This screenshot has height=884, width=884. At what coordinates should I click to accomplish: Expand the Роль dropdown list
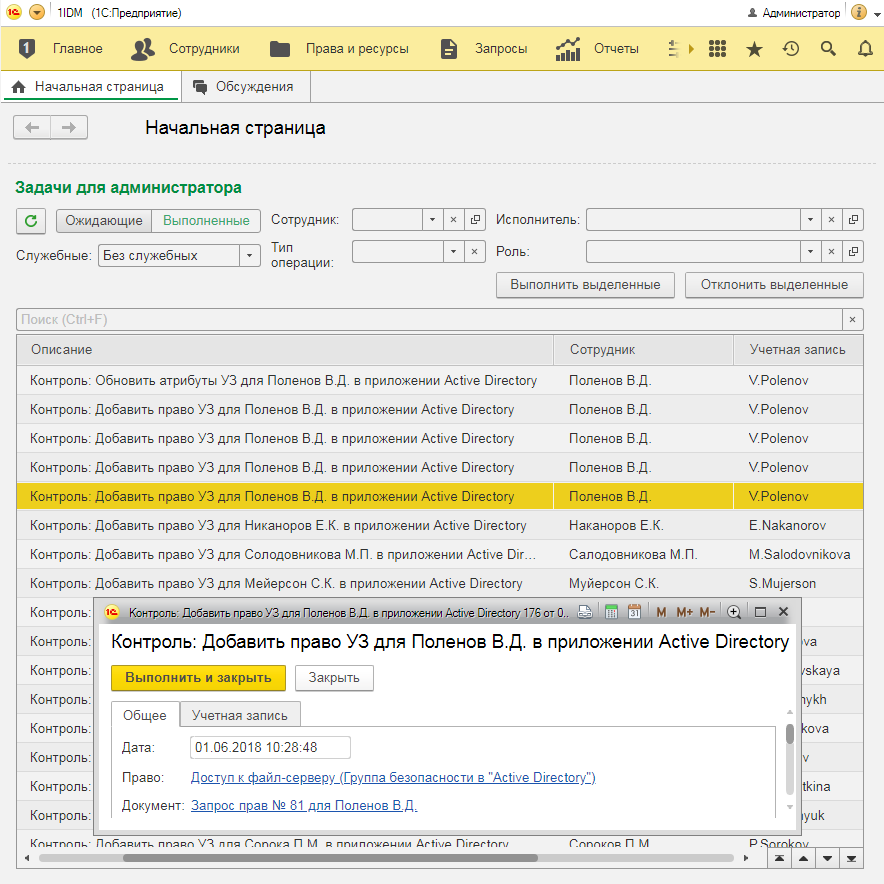coord(809,252)
